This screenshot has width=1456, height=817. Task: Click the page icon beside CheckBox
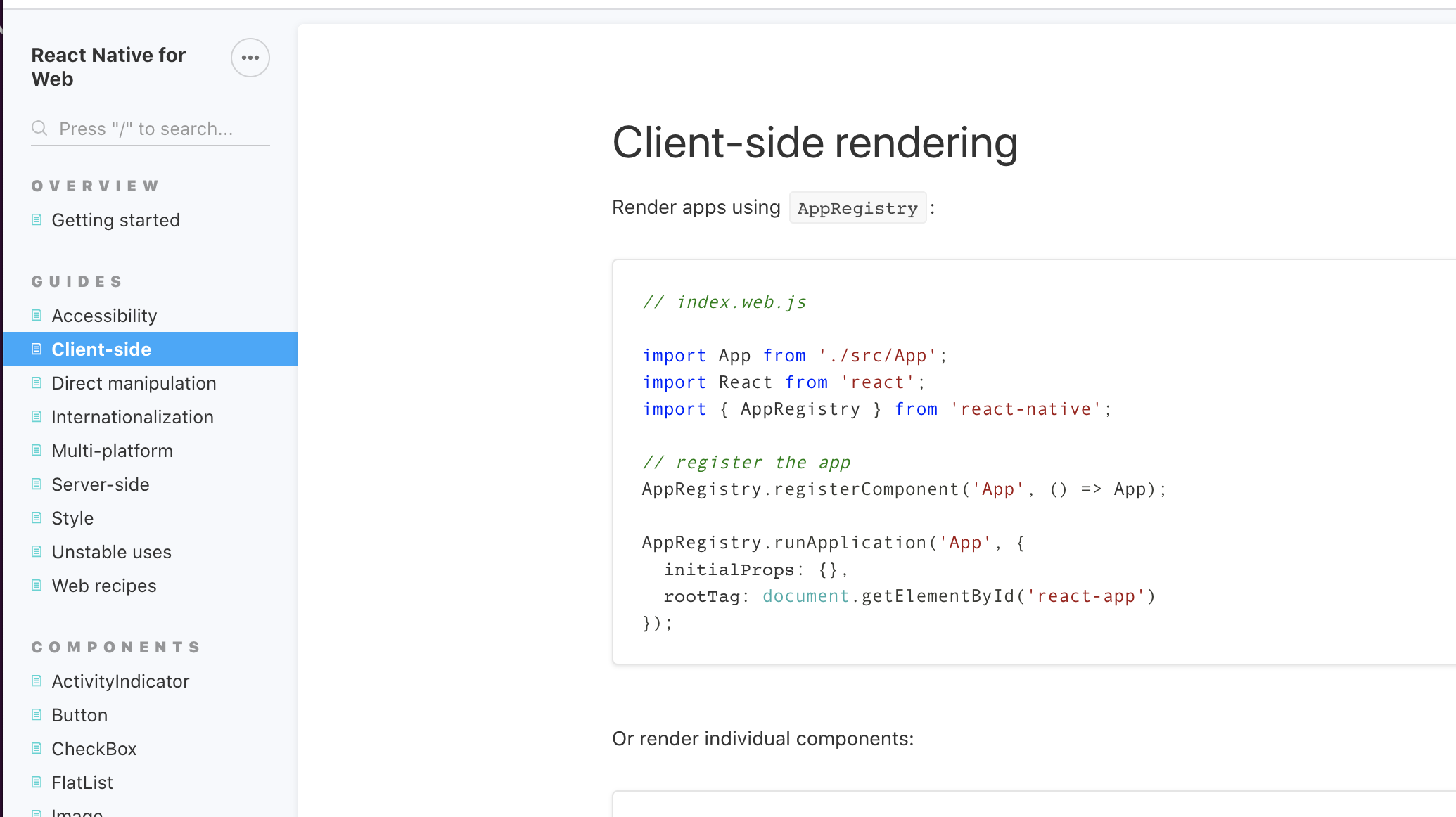(37, 748)
